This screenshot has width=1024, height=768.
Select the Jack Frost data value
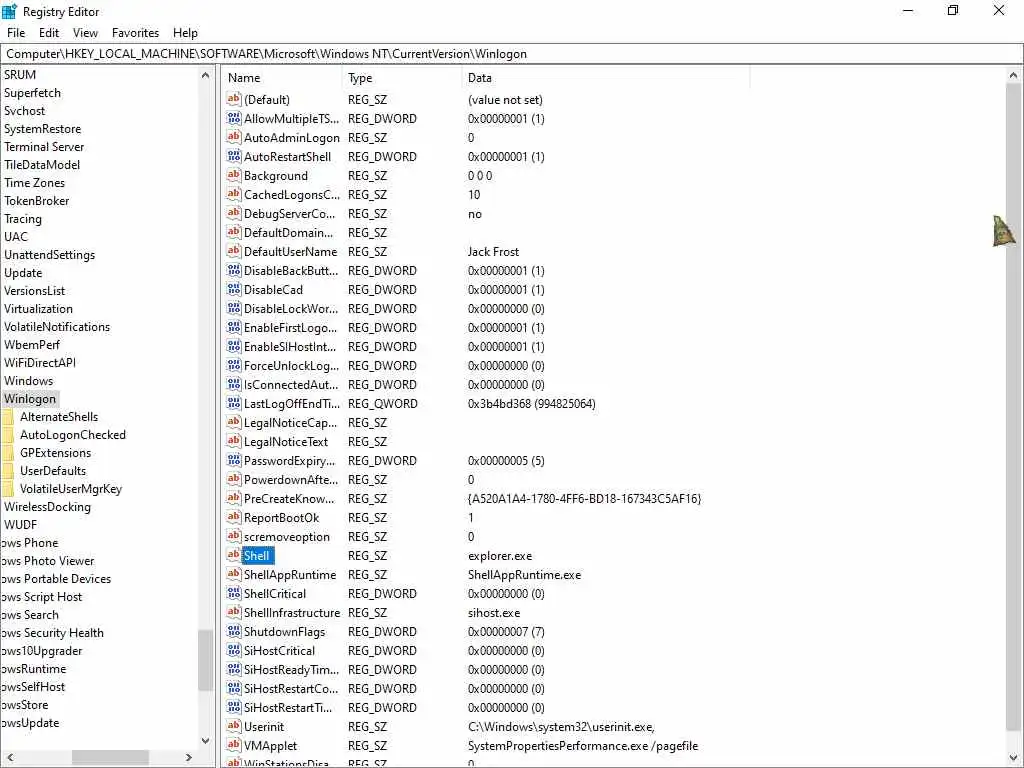(493, 251)
